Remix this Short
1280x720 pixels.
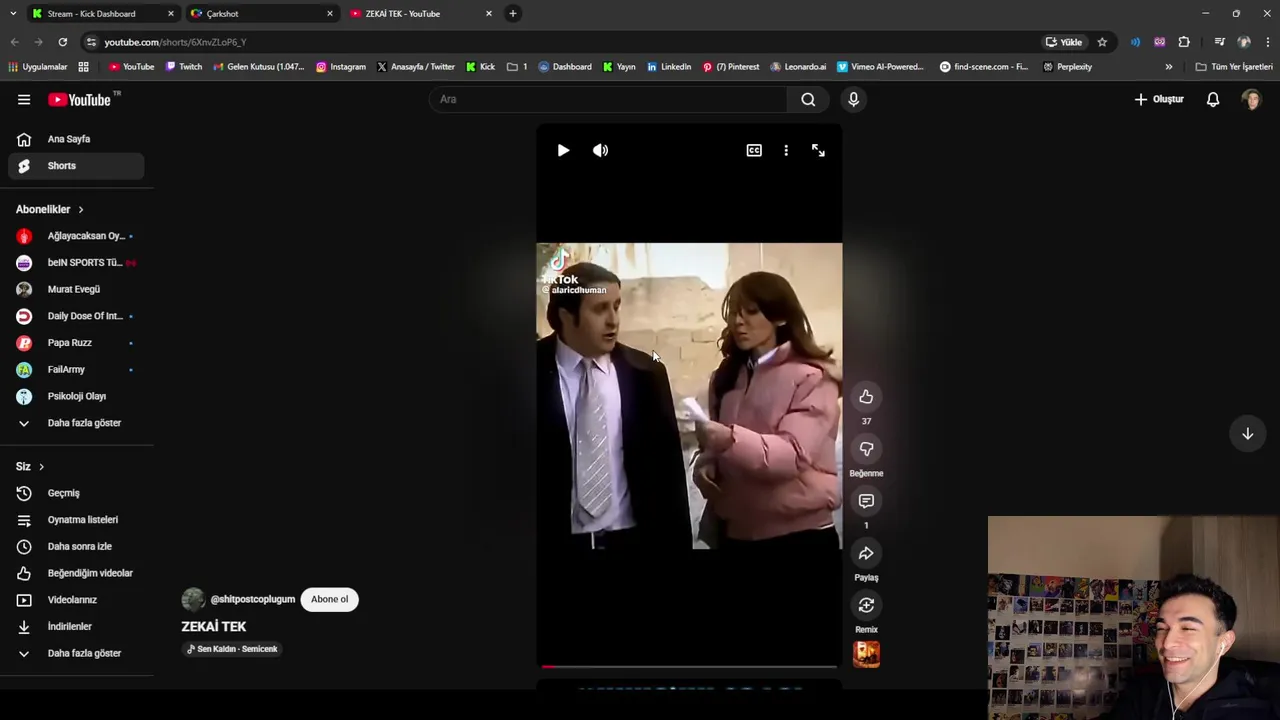[x=866, y=605]
